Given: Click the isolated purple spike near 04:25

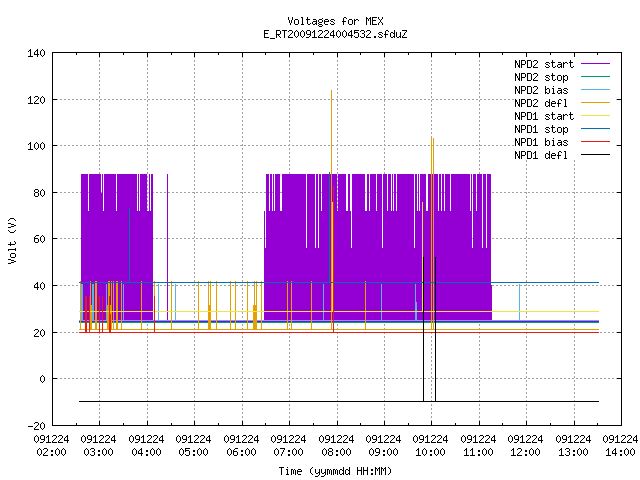Looking at the screenshot, I should click(167, 247).
